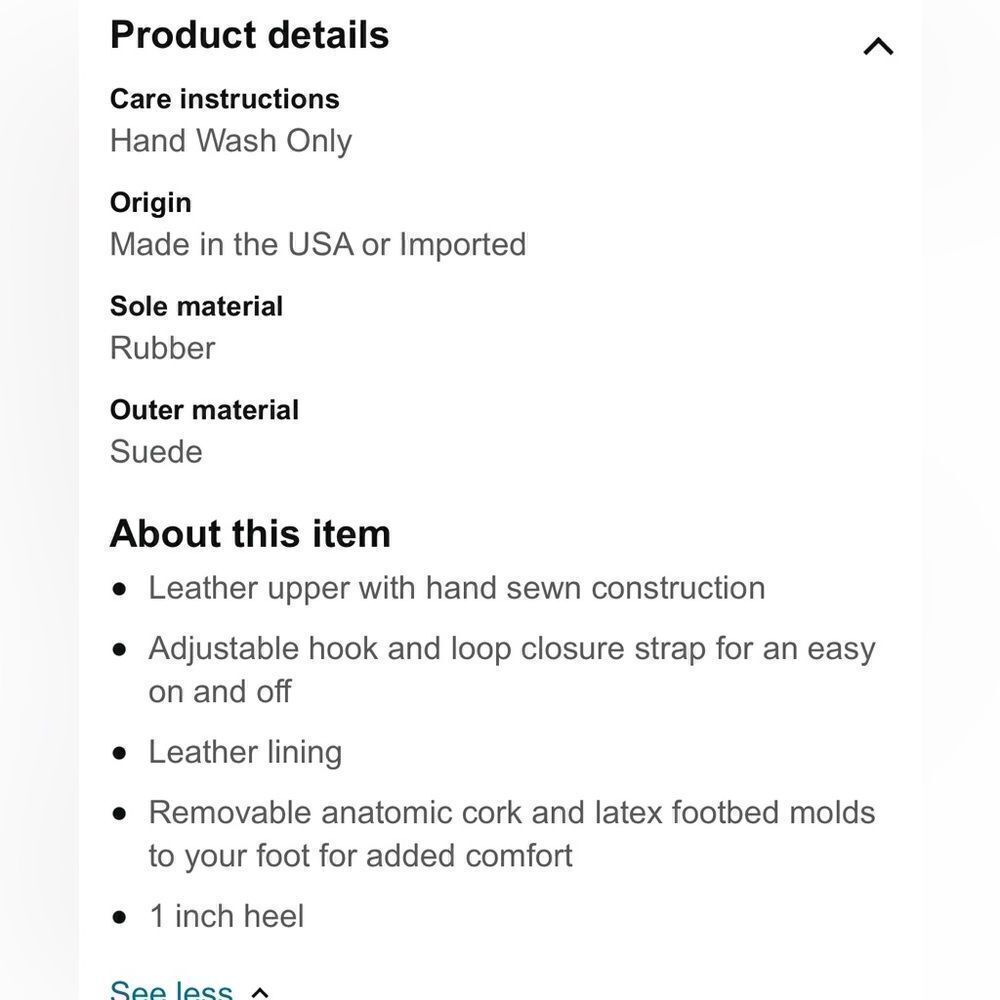Select the Outer material label

pos(204,410)
